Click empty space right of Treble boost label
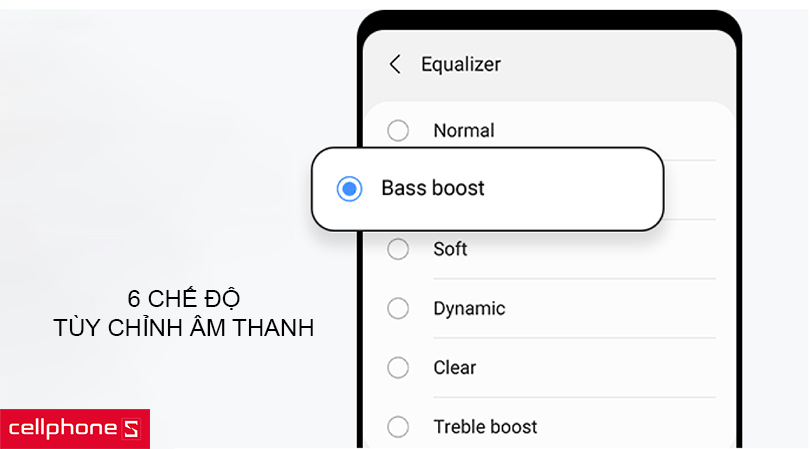The width and height of the screenshot is (810, 449). (x=630, y=427)
